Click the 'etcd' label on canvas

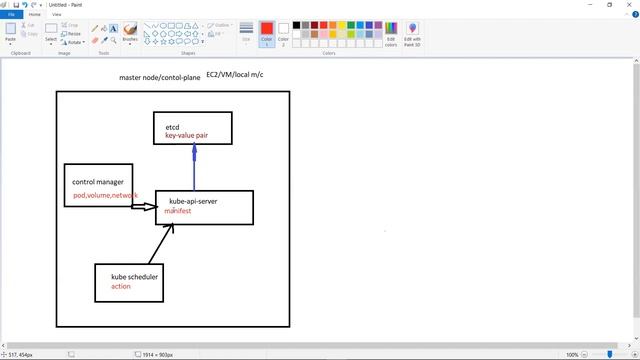tap(172, 127)
